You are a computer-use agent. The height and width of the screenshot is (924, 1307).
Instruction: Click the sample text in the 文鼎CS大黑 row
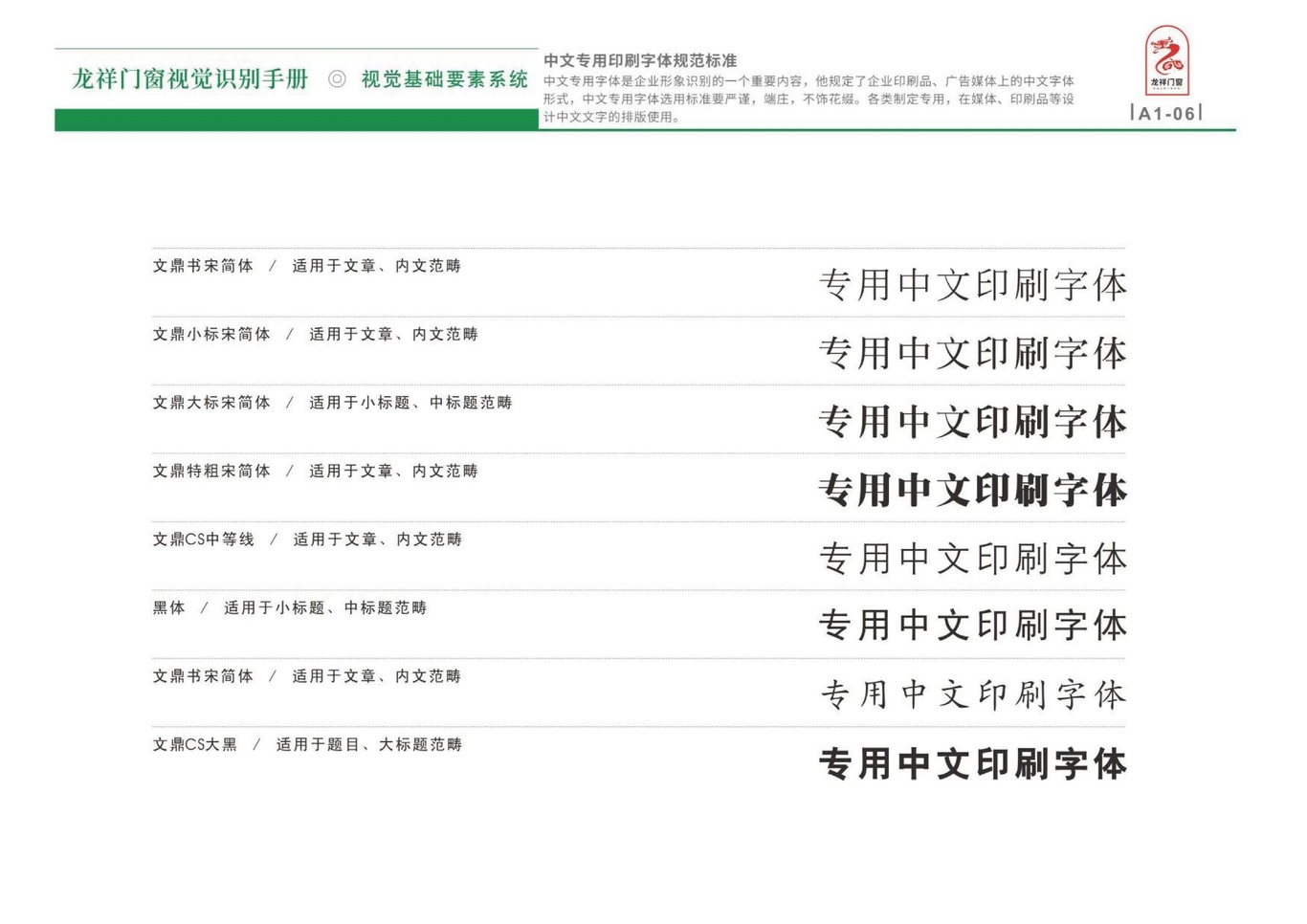click(x=973, y=764)
